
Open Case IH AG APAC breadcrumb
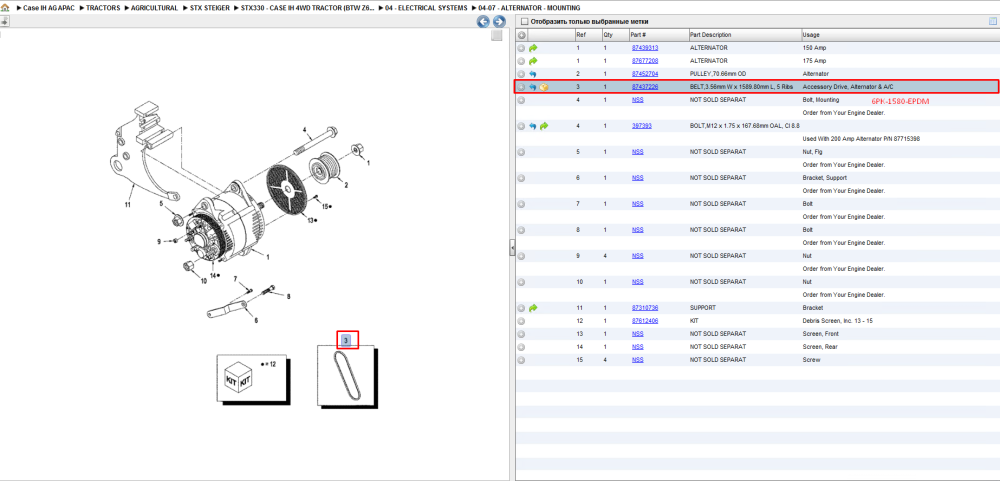click(x=50, y=8)
